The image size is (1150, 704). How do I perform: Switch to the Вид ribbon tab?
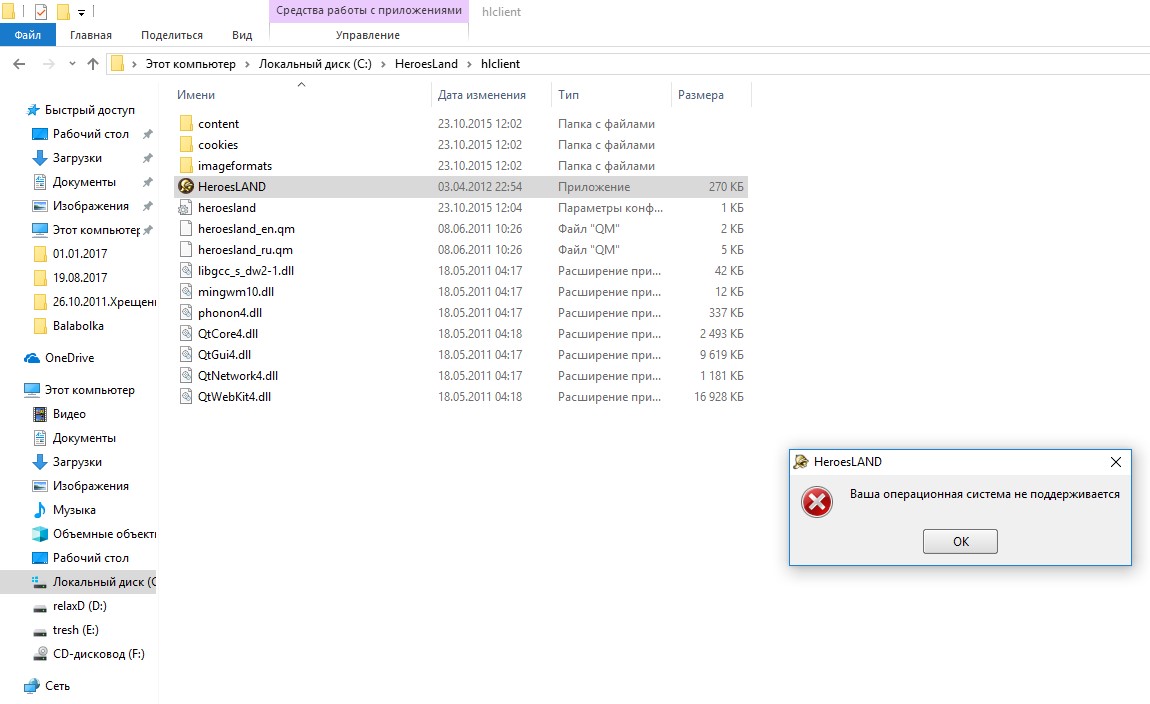(242, 35)
